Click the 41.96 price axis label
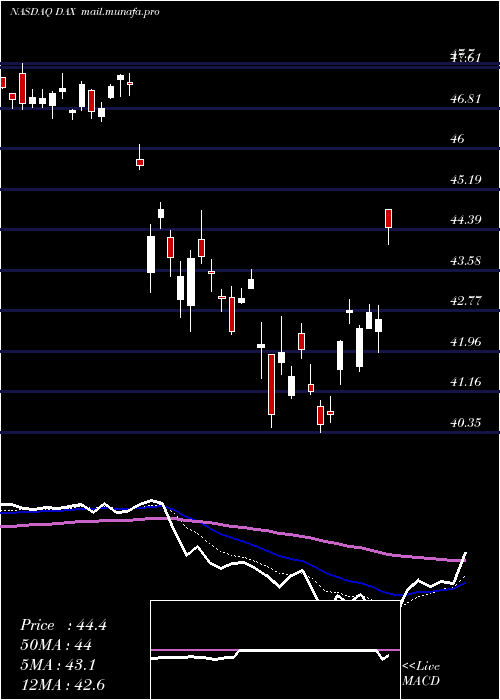This screenshot has width=500, height=700. click(x=466, y=342)
